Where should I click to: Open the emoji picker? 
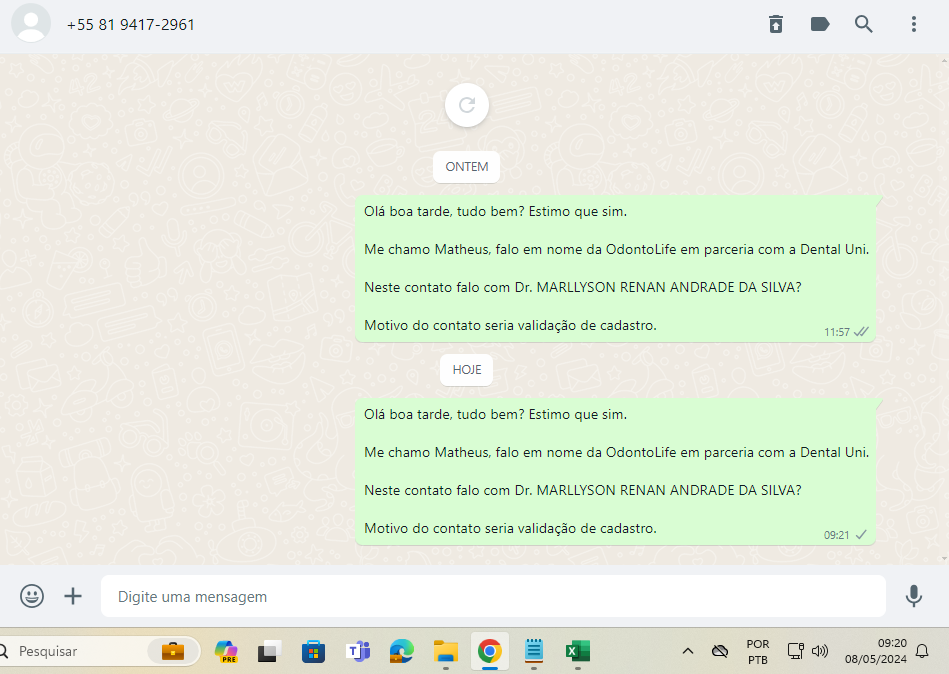click(x=32, y=596)
